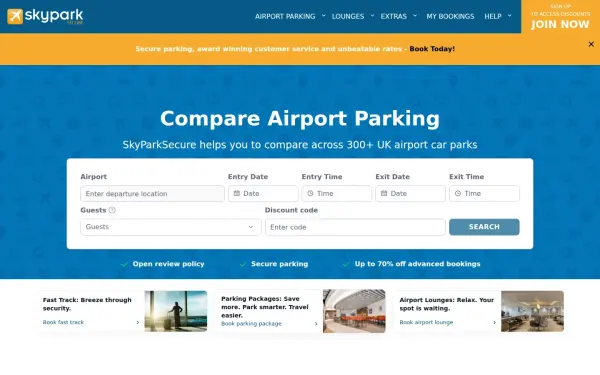The width and height of the screenshot is (600, 375).
Task: Open the EXTRAS menu
Action: click(393, 16)
